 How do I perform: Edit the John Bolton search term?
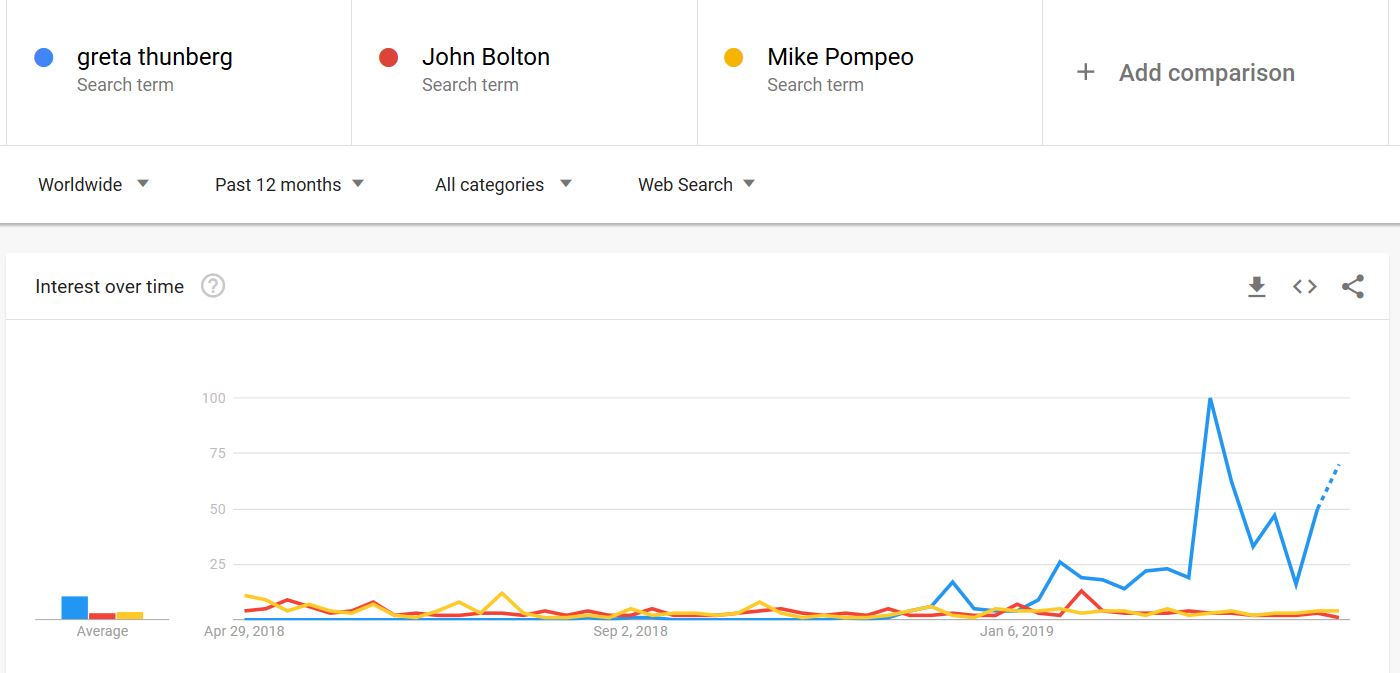coord(485,57)
